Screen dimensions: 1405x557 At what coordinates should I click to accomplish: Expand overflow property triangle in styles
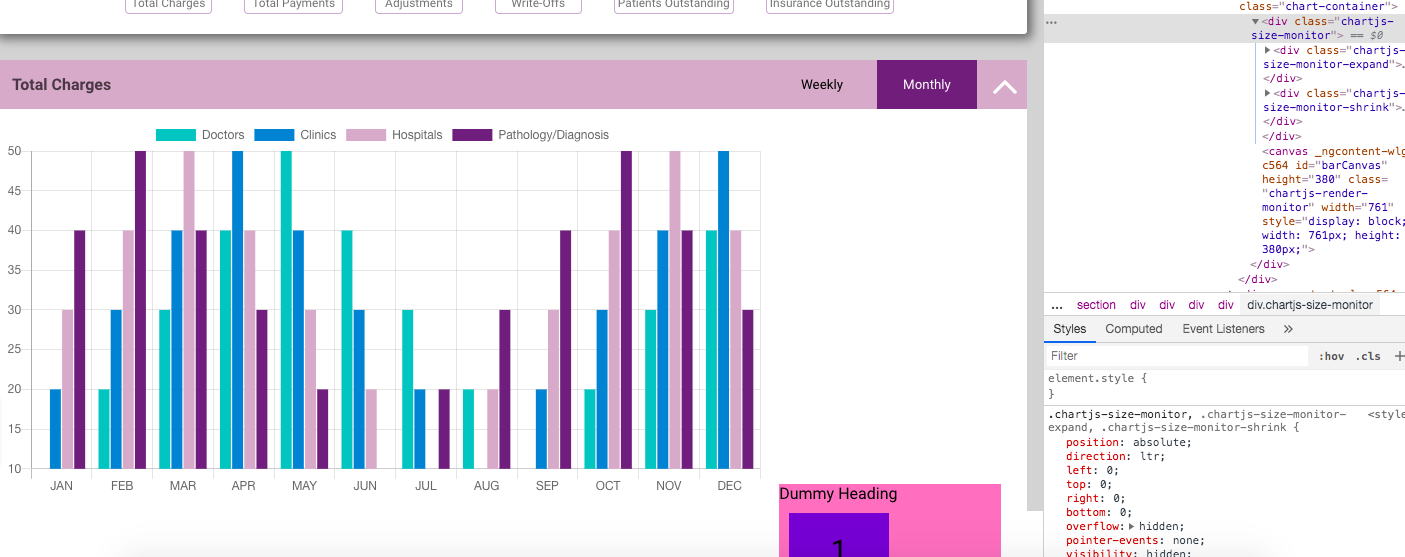[x=1132, y=526]
